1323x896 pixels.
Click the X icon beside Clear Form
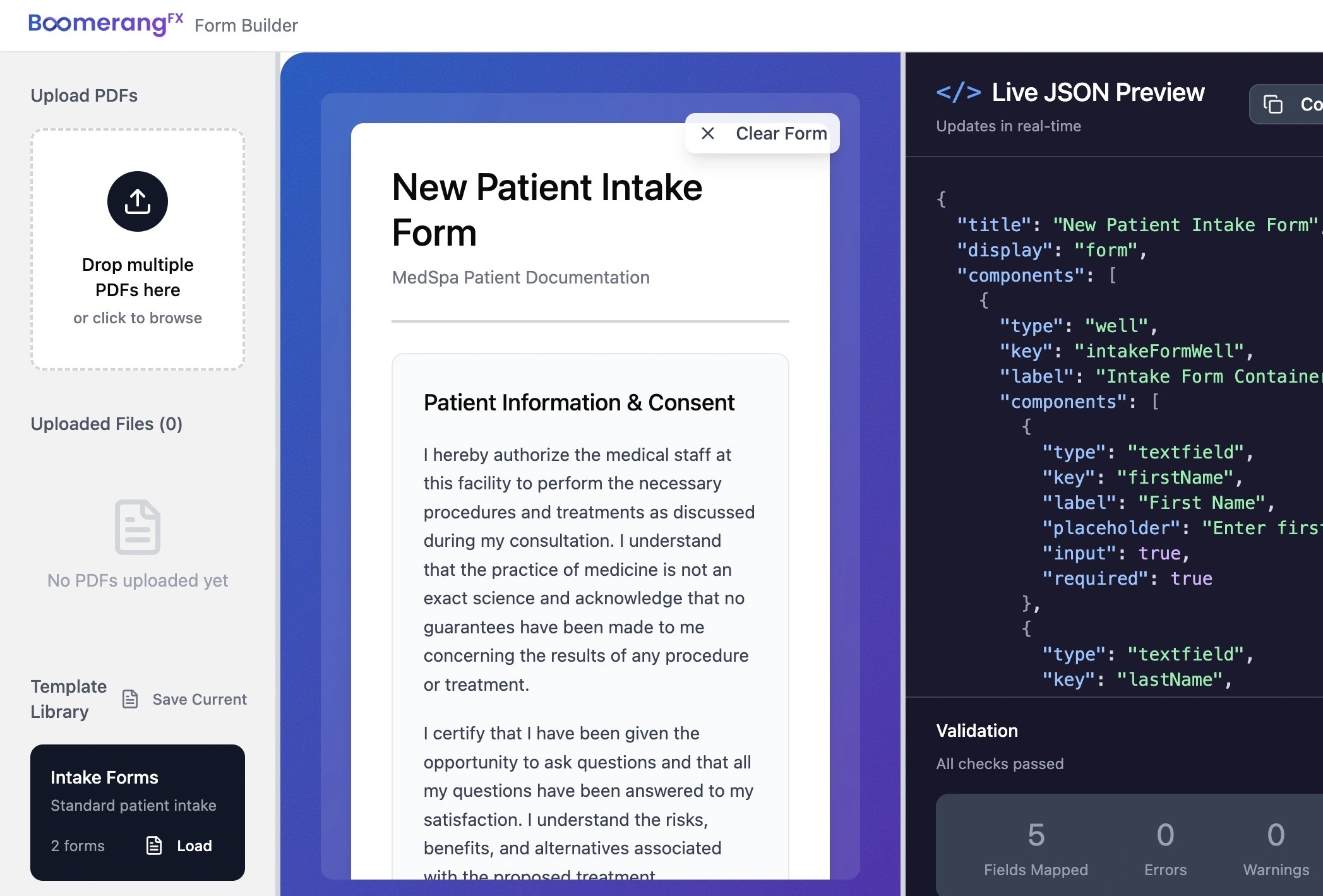point(708,133)
